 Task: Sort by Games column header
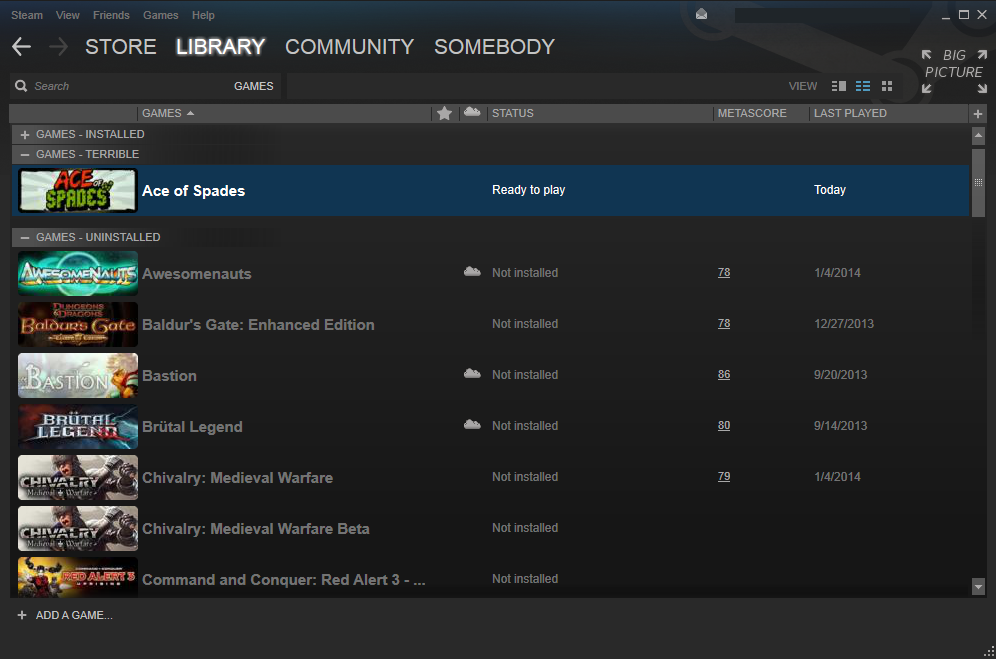[x=285, y=113]
